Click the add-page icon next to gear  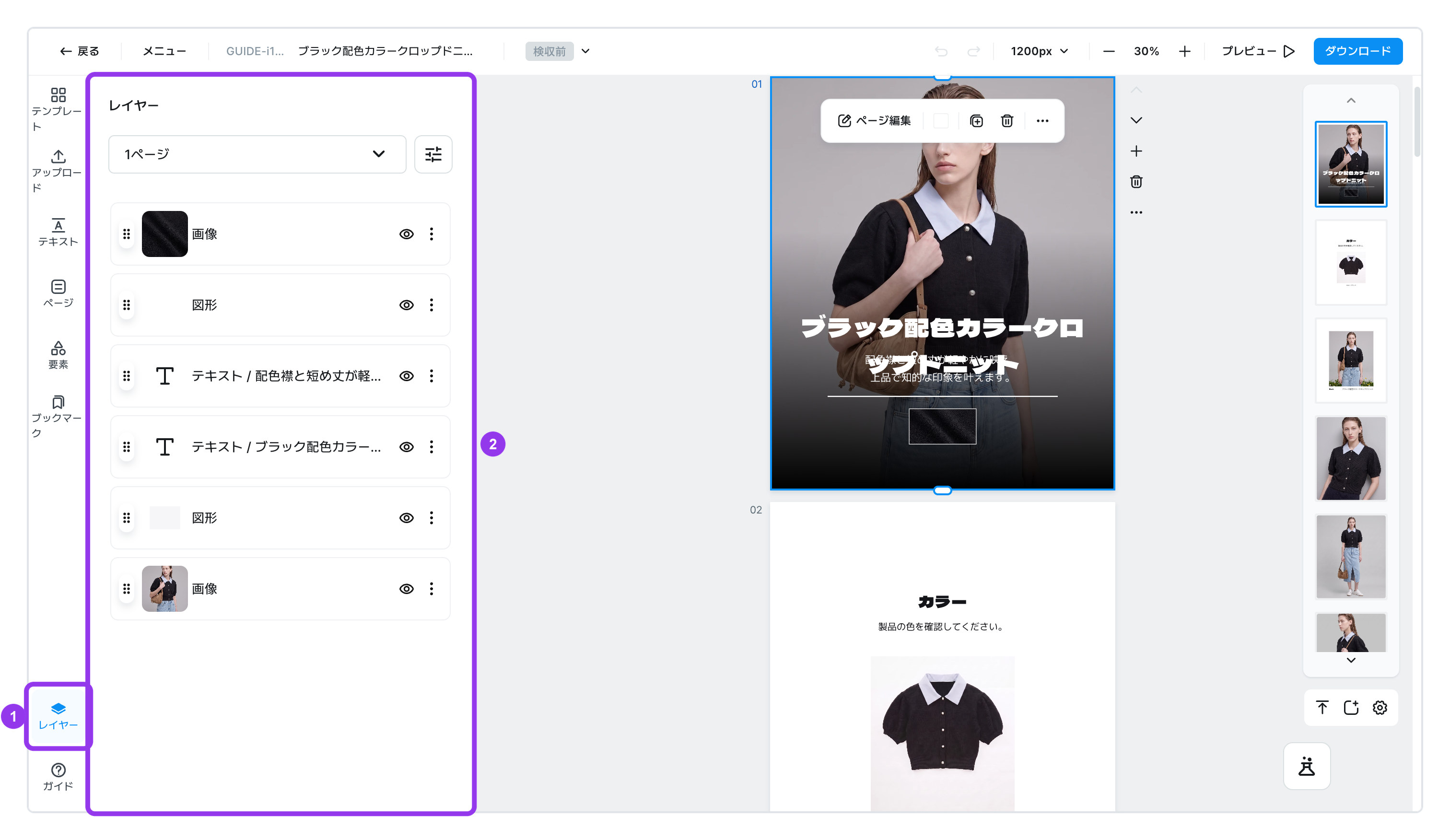(1350, 707)
